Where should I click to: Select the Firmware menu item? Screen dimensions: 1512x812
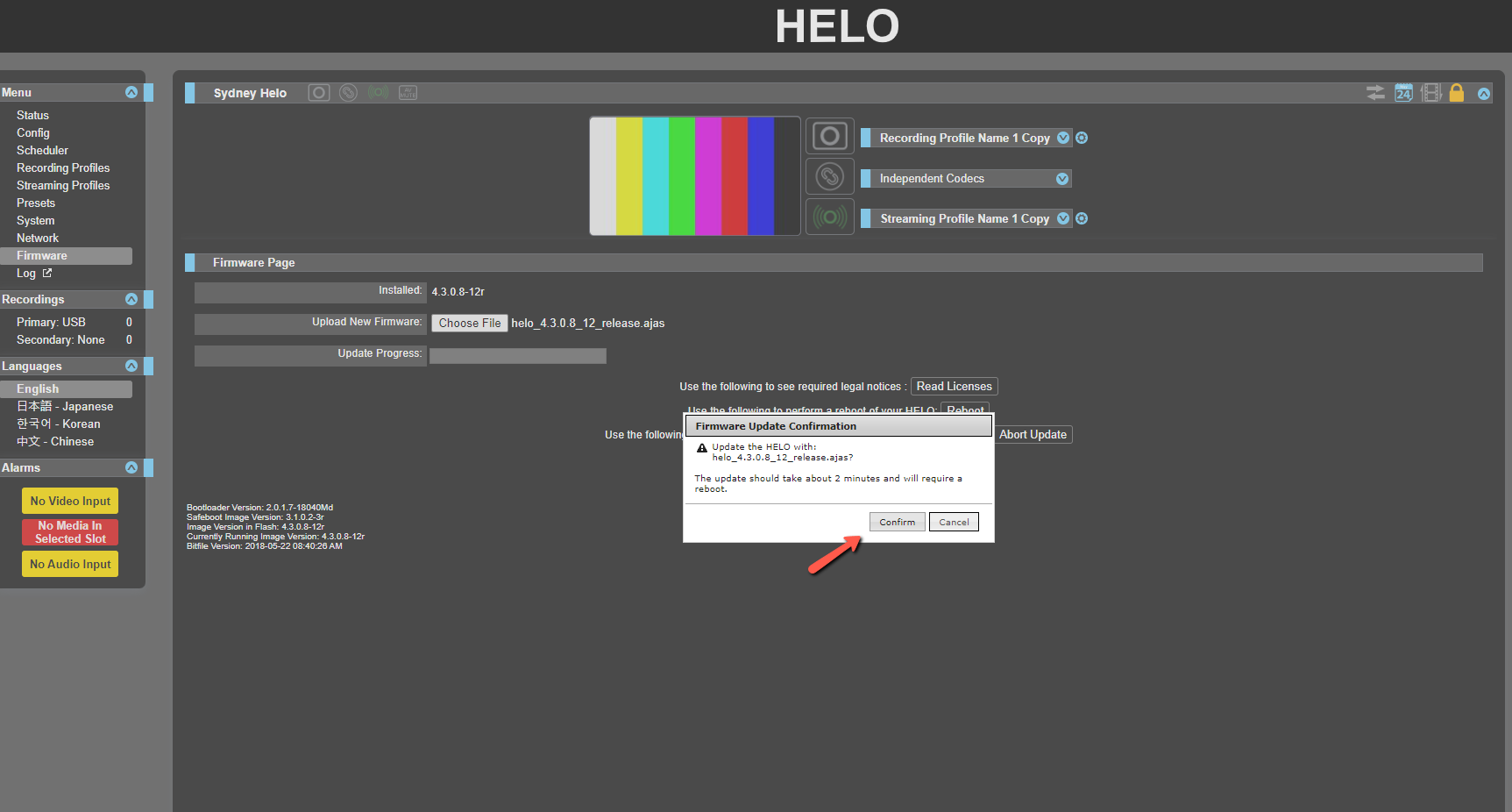(x=66, y=255)
